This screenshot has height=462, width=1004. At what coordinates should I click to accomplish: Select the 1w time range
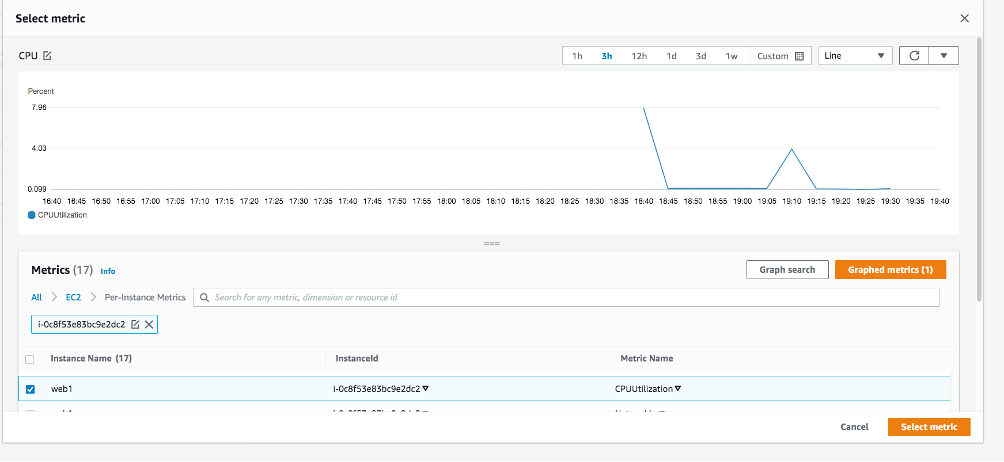[x=731, y=56]
